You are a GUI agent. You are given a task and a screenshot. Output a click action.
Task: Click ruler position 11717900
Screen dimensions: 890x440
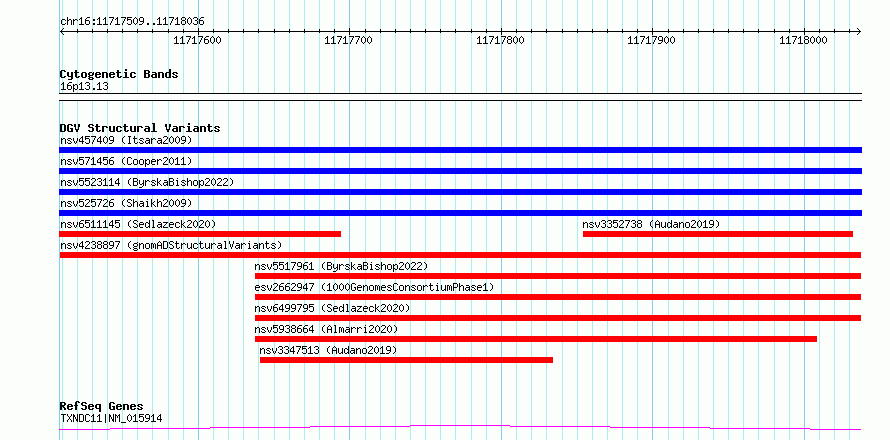tap(652, 40)
